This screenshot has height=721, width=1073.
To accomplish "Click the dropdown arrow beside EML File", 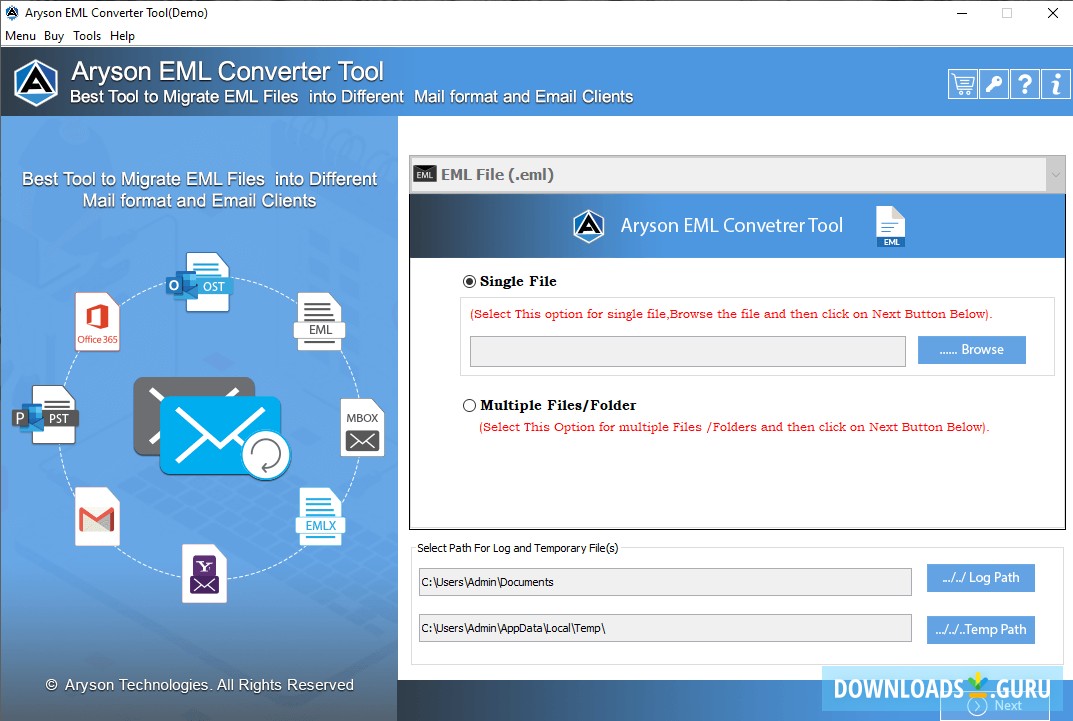I will point(1056,173).
